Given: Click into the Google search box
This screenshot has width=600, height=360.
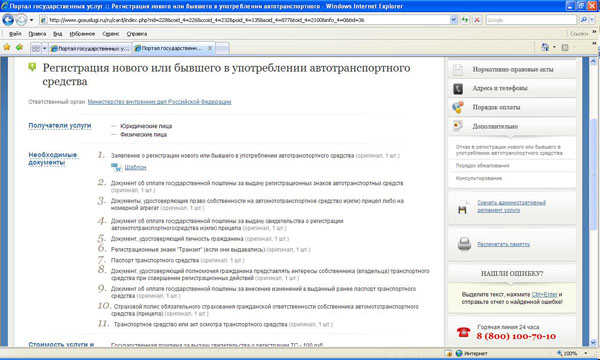Looking at the screenshot, I should tap(531, 20).
